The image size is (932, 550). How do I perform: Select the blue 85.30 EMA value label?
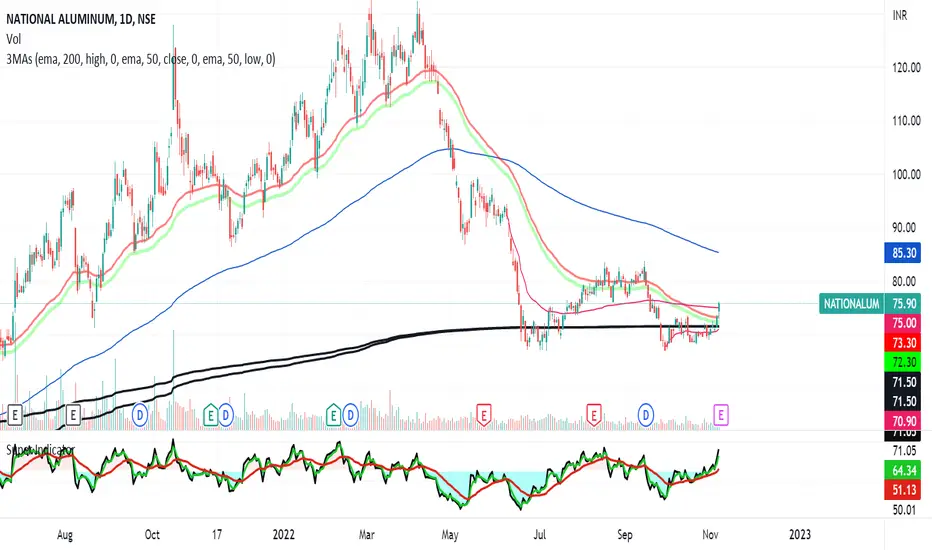click(904, 253)
